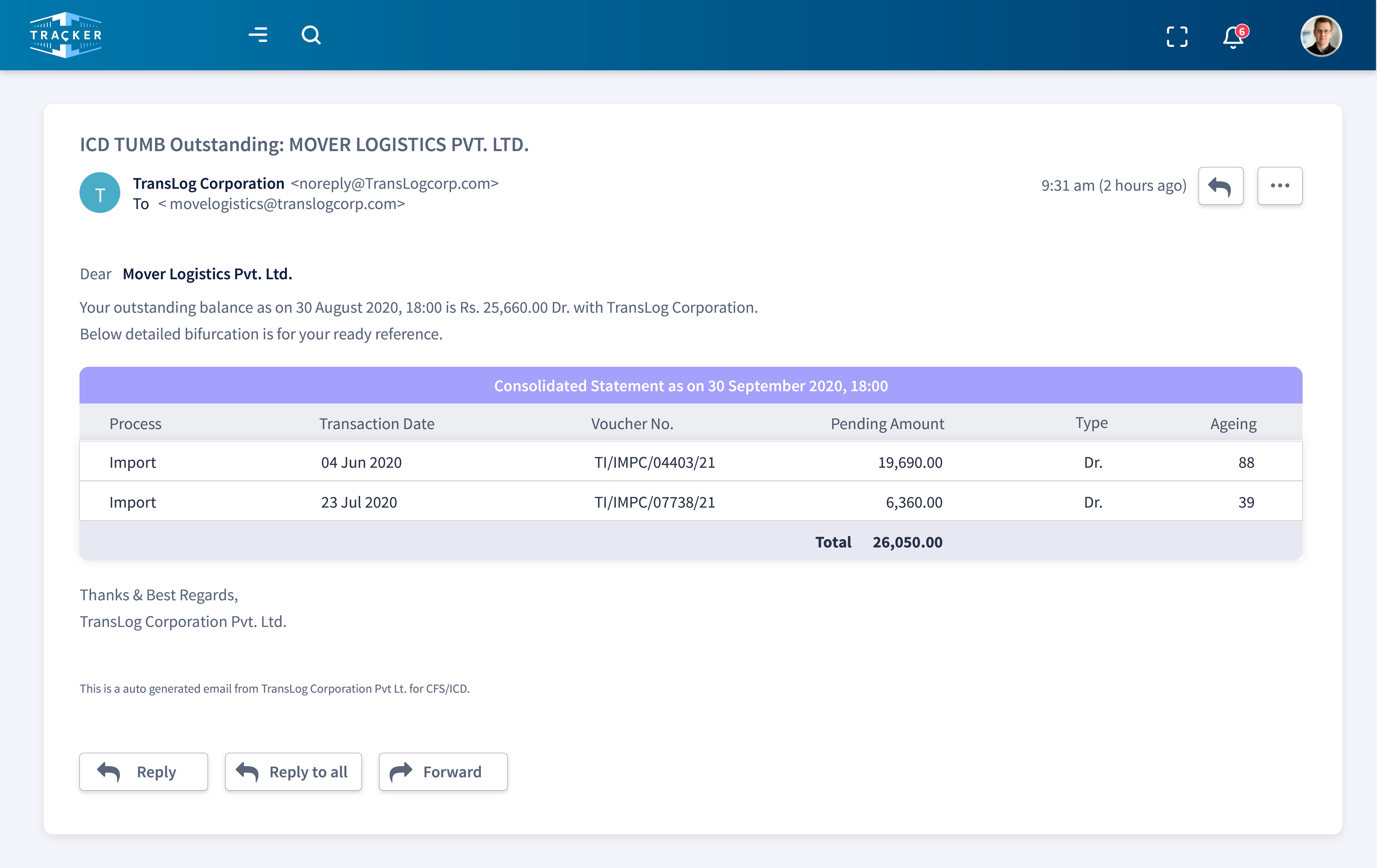The image size is (1377, 868).
Task: Click ageing value 39
Action: pos(1247,502)
